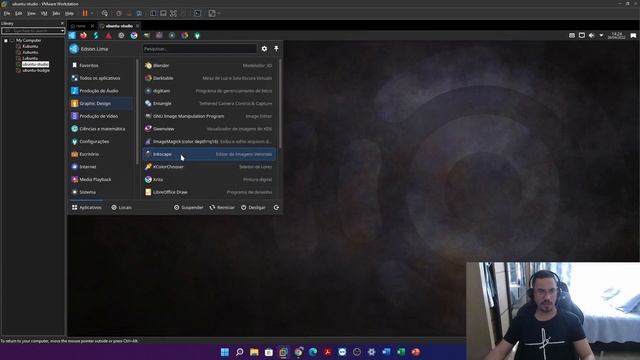
Task: Open Firefox from the Ubuntu Studio panel
Action: [83, 36]
